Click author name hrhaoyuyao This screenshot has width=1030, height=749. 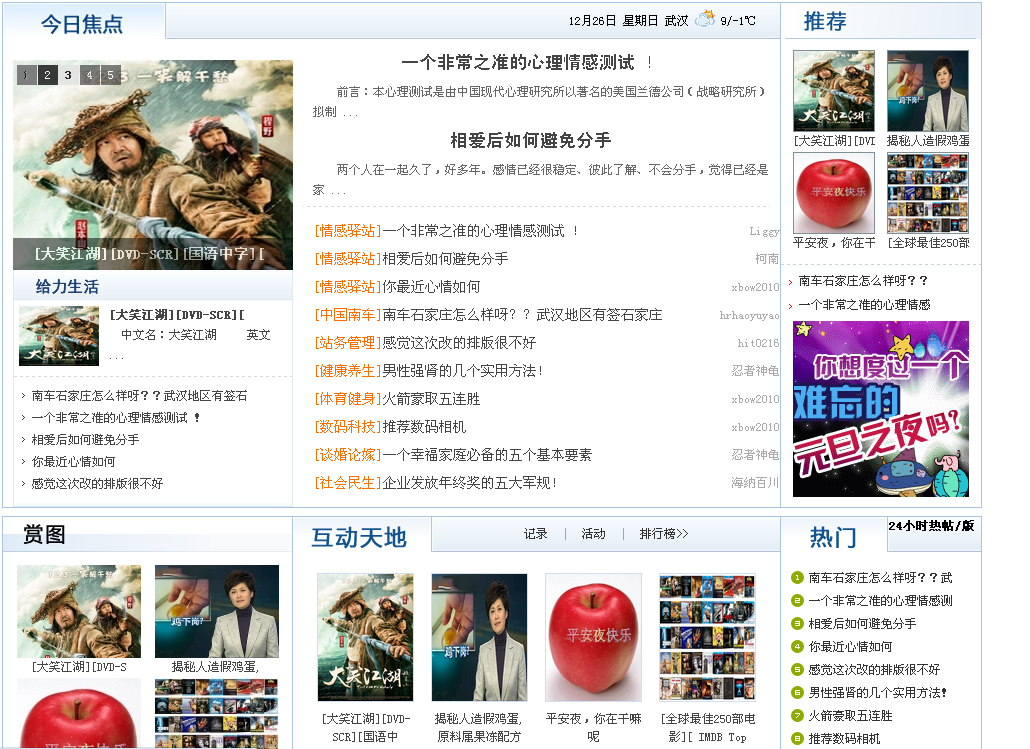pyautogui.click(x=750, y=315)
